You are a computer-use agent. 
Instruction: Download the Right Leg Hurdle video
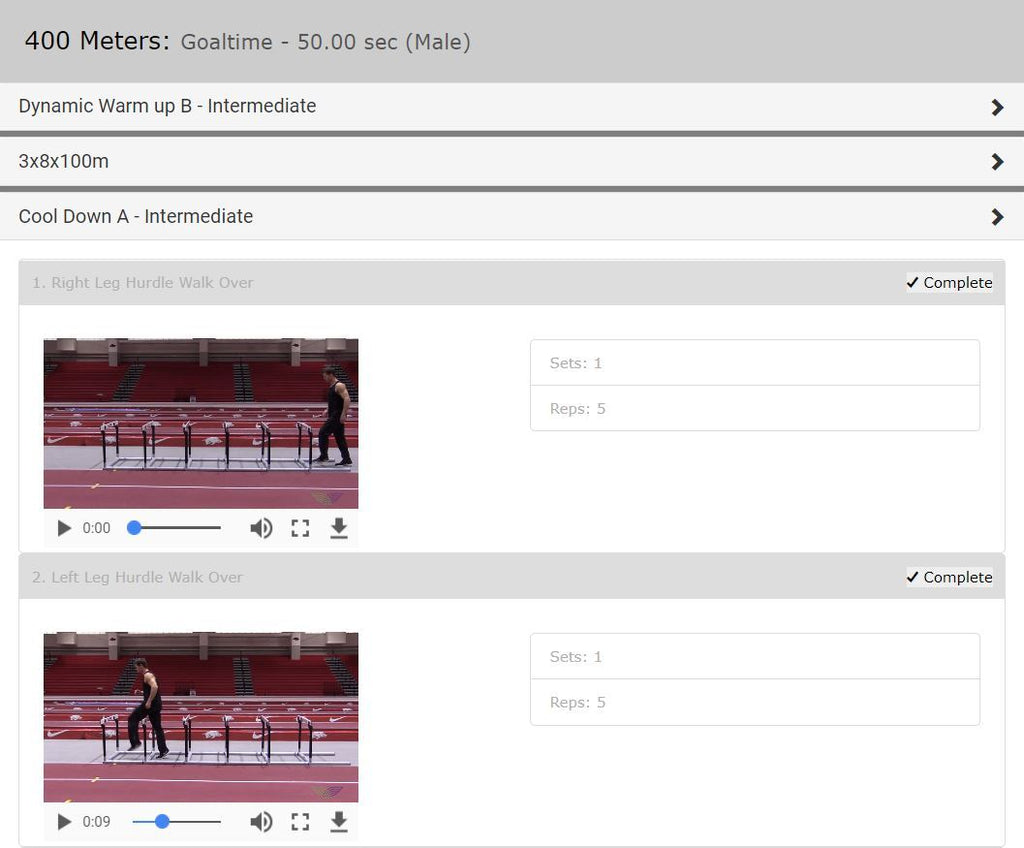[338, 528]
